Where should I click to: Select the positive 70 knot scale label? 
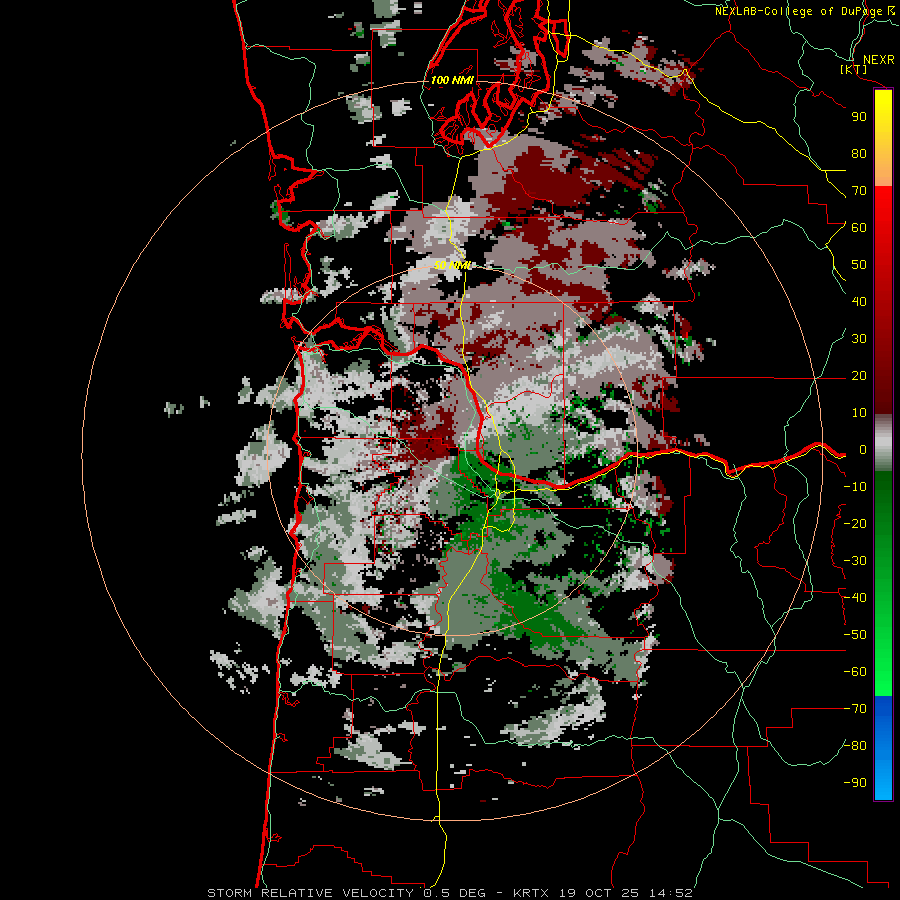(859, 191)
